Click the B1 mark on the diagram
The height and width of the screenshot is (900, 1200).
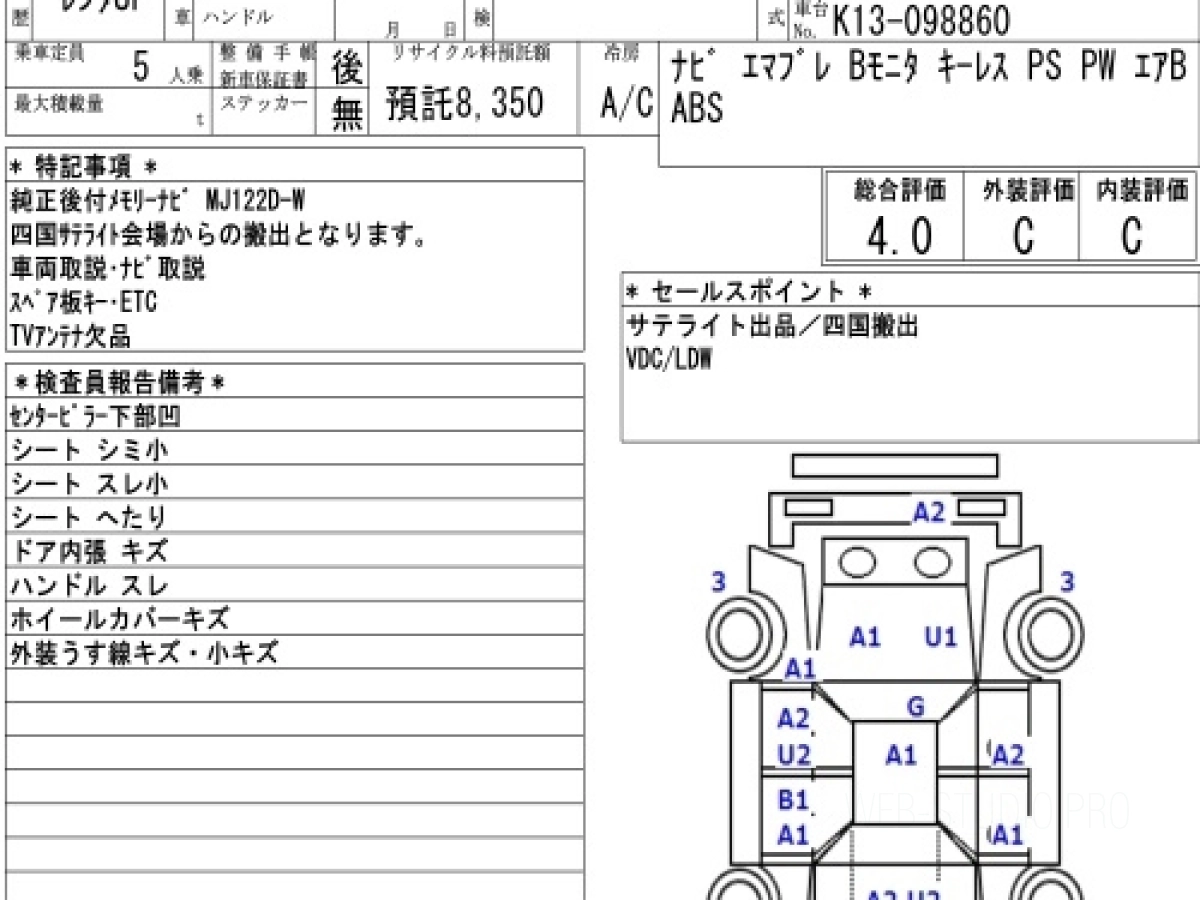793,800
